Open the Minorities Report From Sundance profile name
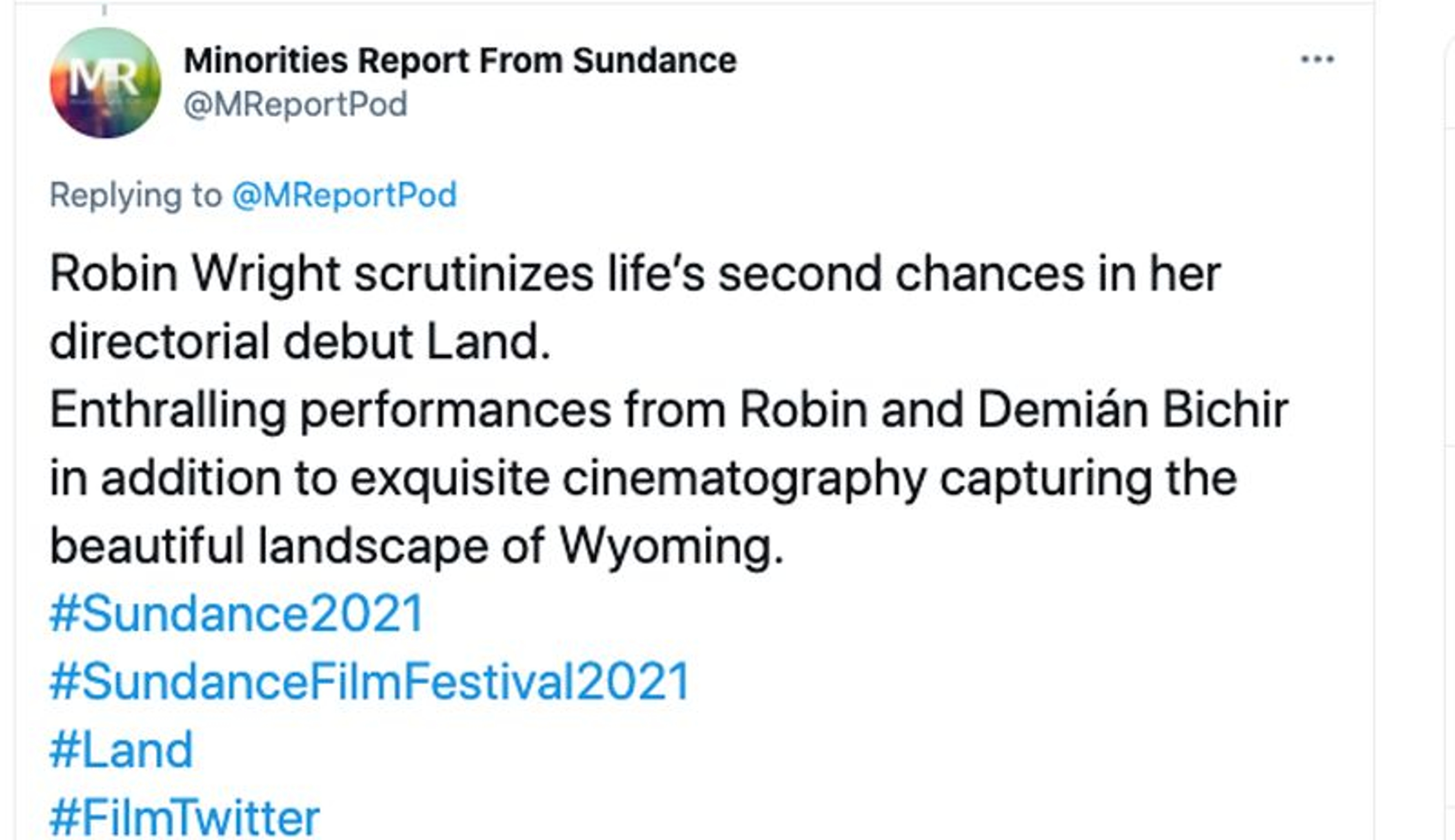 click(460, 61)
